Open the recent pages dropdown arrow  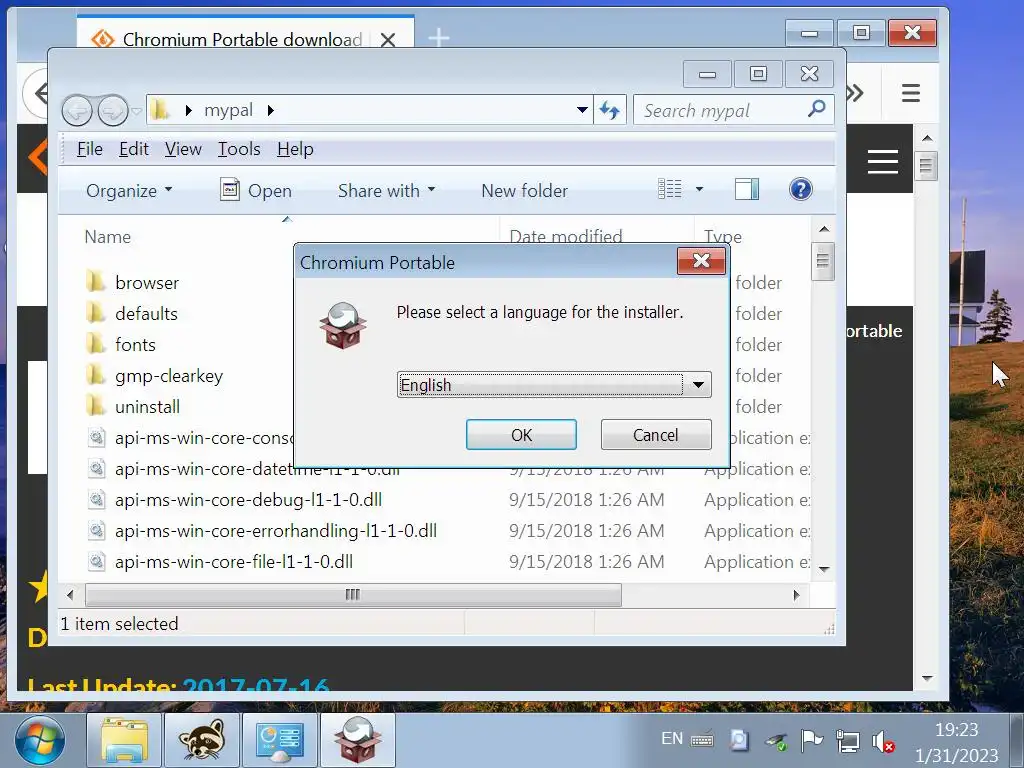(136, 111)
